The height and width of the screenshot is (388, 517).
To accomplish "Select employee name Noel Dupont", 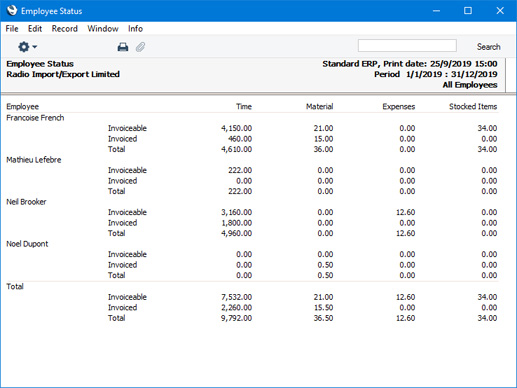I will pyautogui.click(x=27, y=244).
